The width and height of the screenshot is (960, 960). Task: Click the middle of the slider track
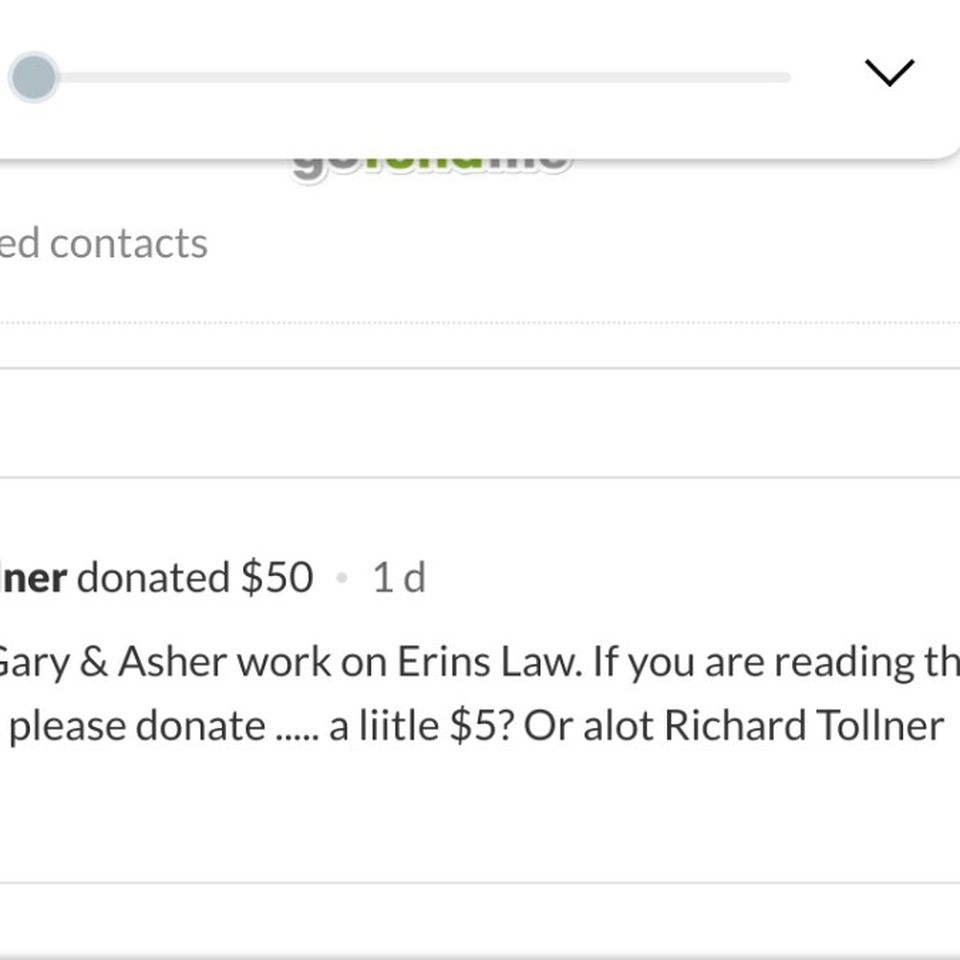(x=422, y=77)
